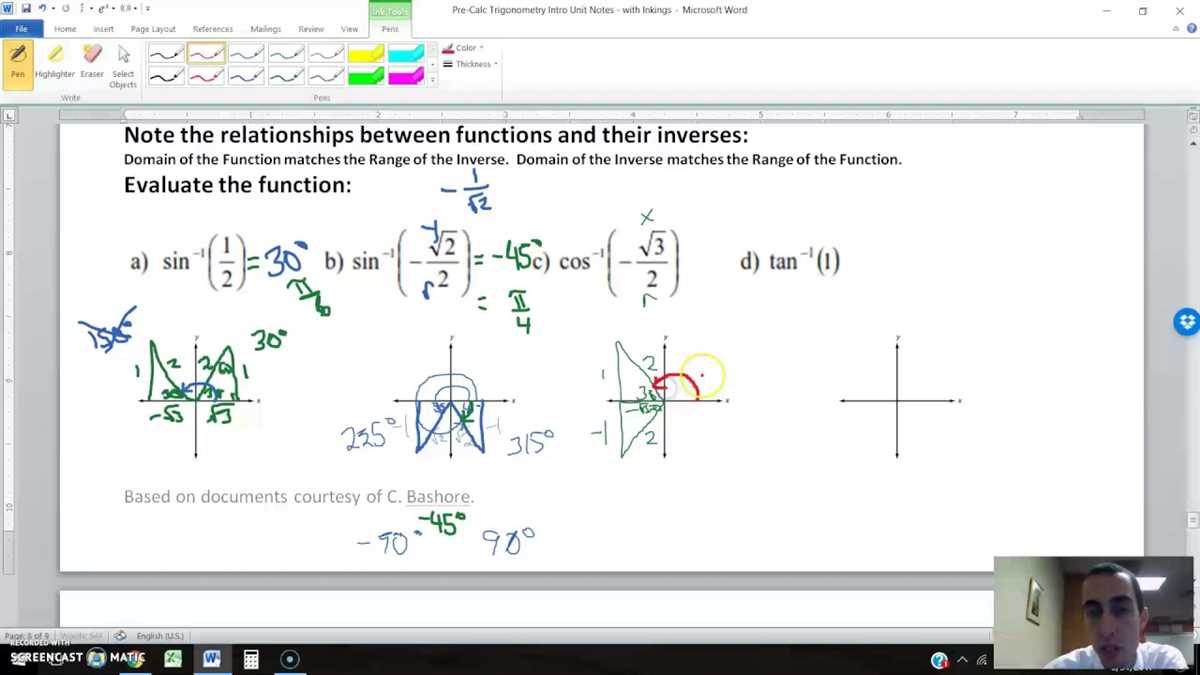Click the tray help icon
This screenshot has height=675, width=1200.
point(939,660)
